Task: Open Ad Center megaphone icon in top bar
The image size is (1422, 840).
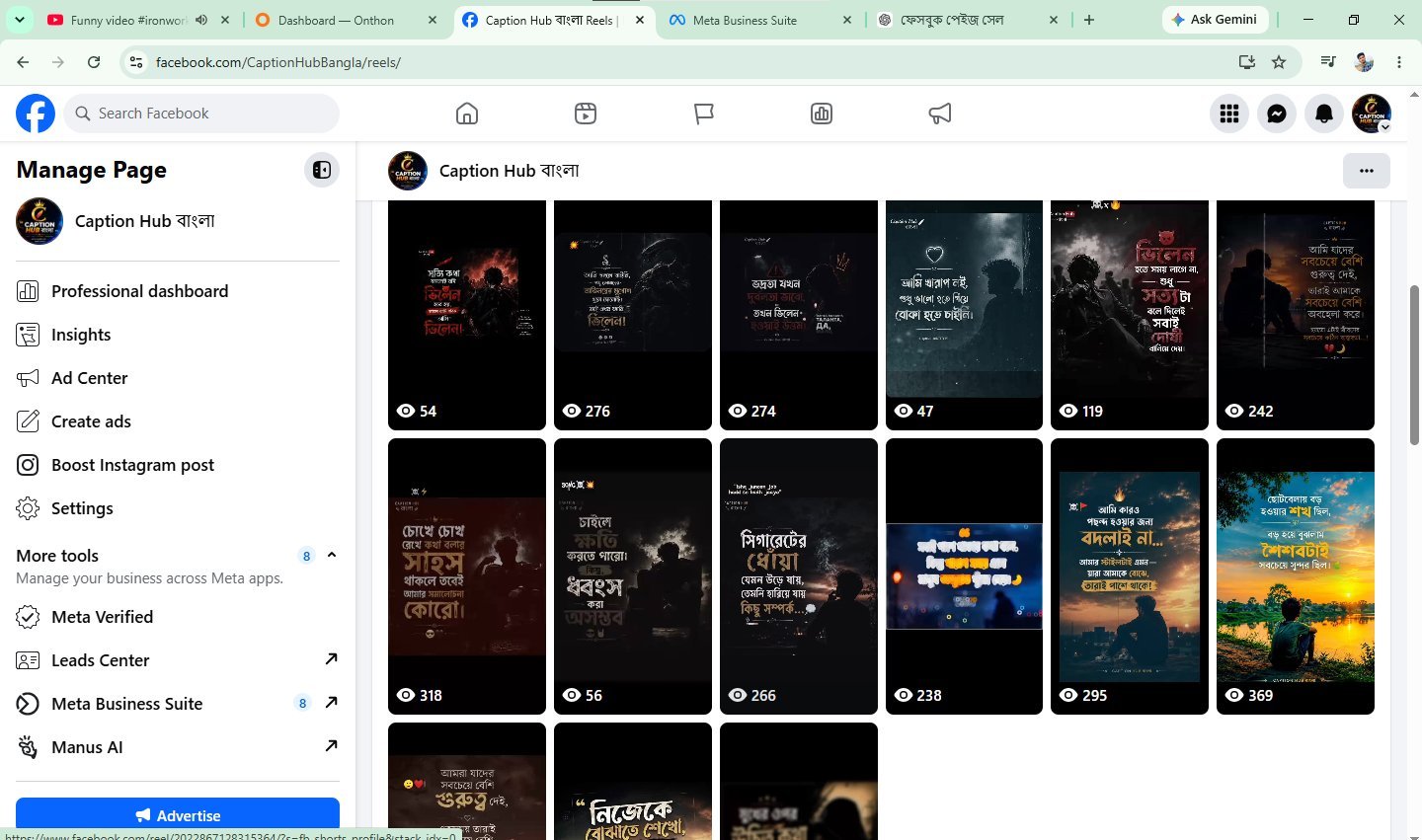Action: [940, 114]
